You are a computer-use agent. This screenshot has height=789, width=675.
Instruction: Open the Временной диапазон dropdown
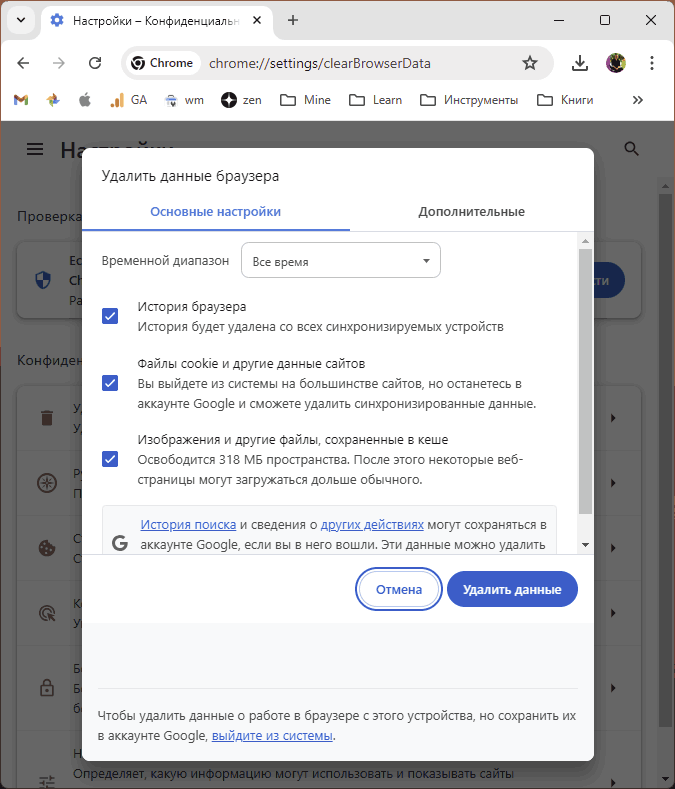coord(341,261)
